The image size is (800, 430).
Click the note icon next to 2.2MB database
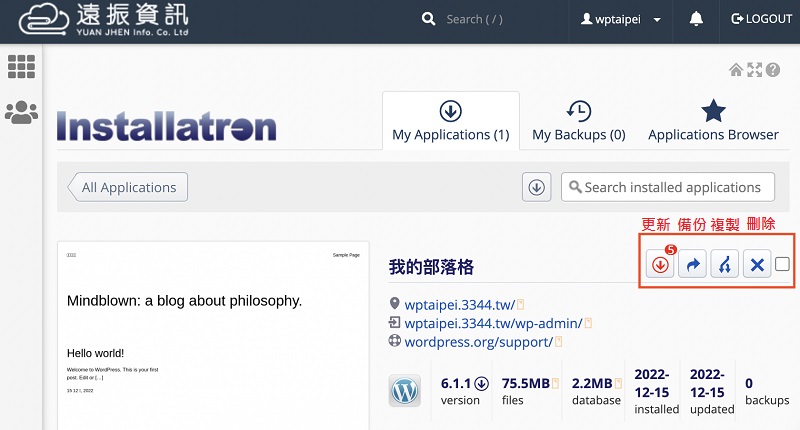tap(618, 384)
